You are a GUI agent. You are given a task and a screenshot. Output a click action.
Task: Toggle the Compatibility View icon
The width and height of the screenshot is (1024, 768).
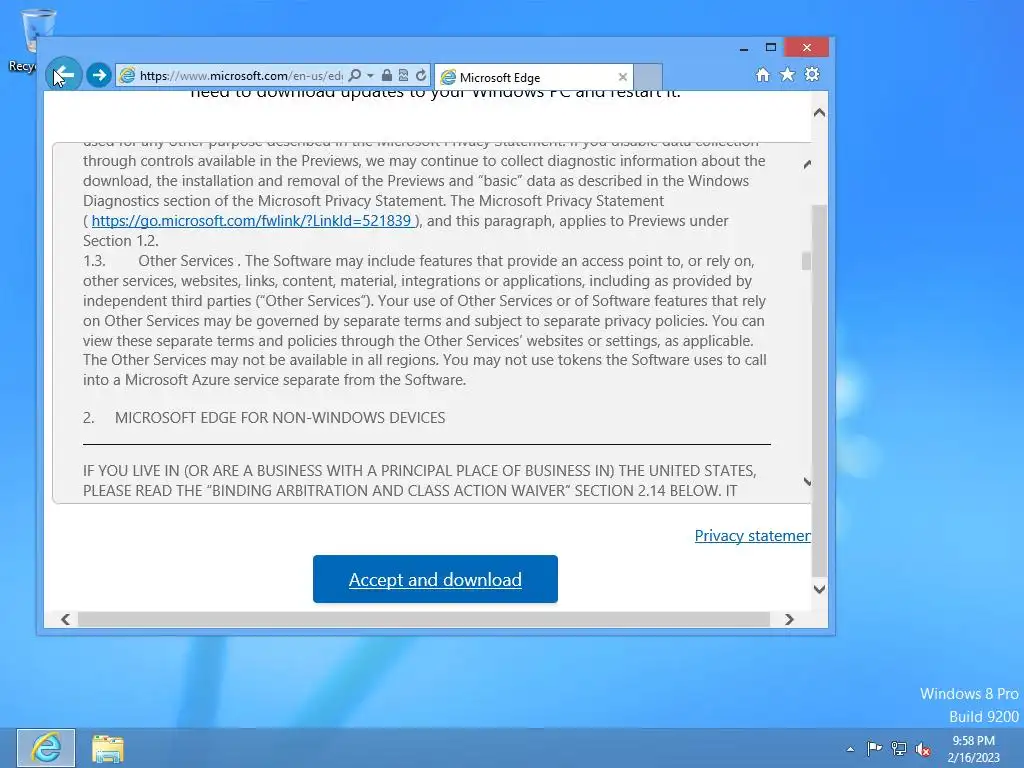pyautogui.click(x=404, y=75)
